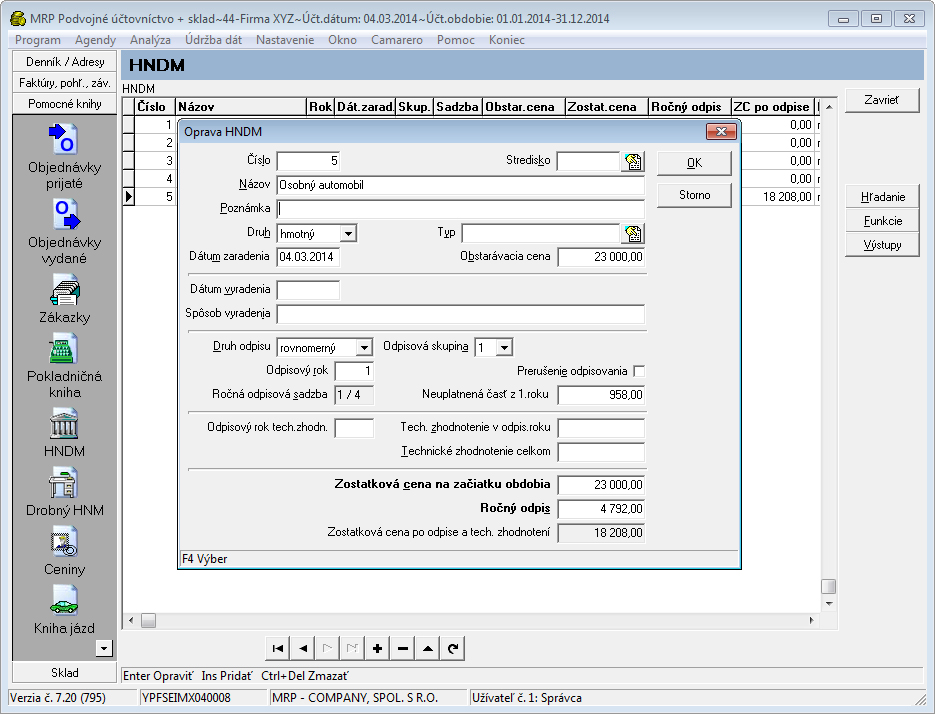
Task: Open the Zákazky module icon
Action: (x=64, y=289)
